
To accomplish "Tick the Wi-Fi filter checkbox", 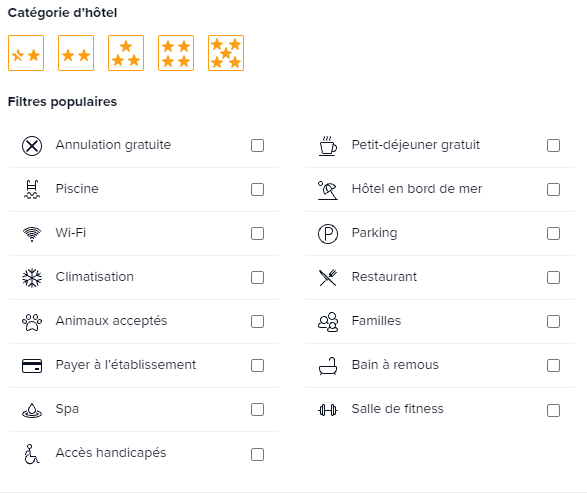I will tap(257, 233).
